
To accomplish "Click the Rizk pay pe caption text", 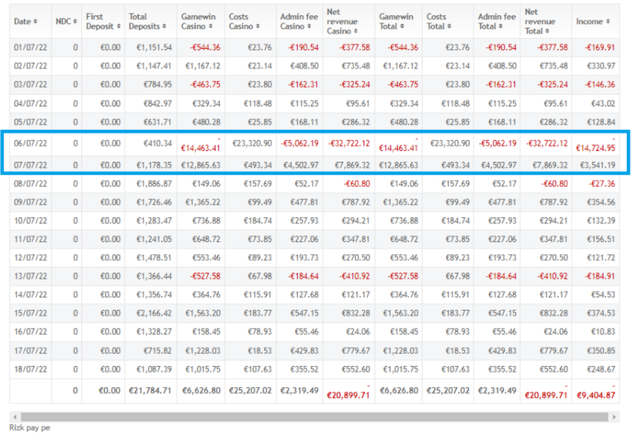I will tap(30, 428).
